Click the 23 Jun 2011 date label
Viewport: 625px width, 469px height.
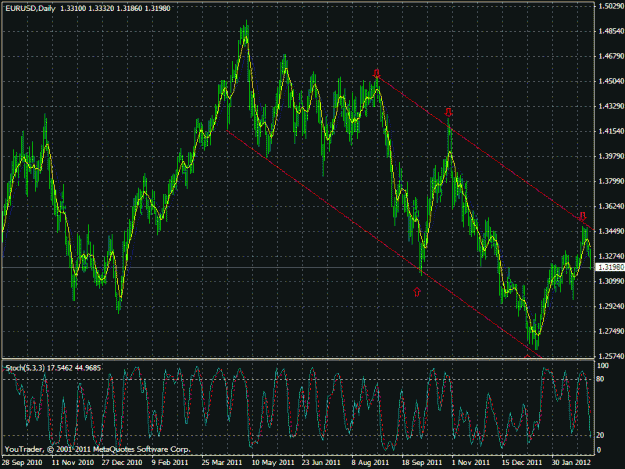coord(321,462)
